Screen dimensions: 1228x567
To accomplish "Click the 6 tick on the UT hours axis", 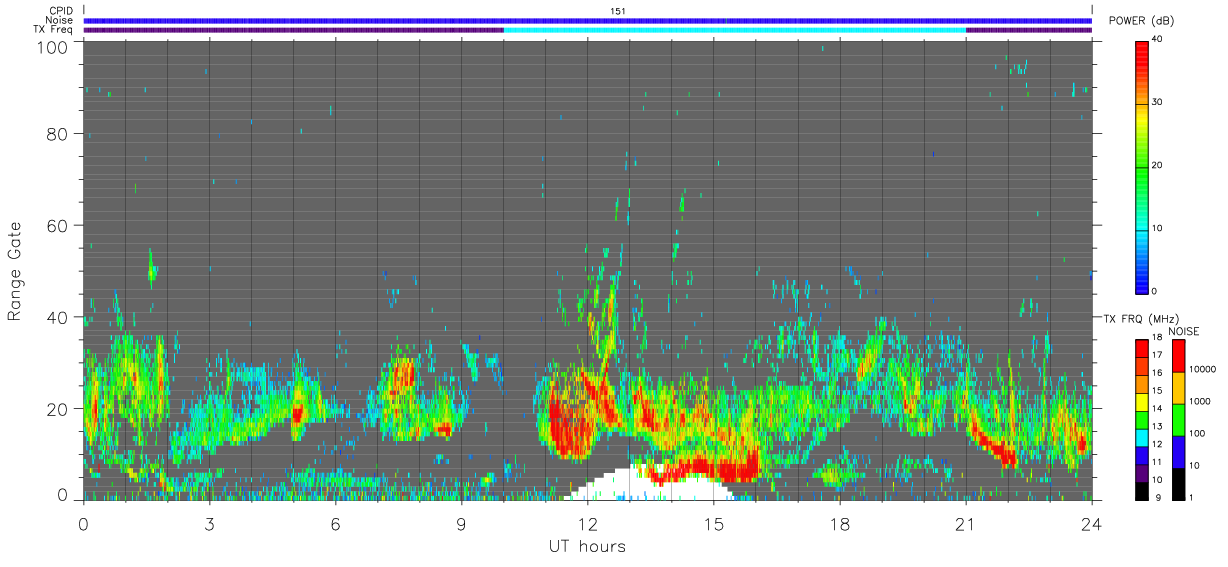I will click(x=335, y=524).
